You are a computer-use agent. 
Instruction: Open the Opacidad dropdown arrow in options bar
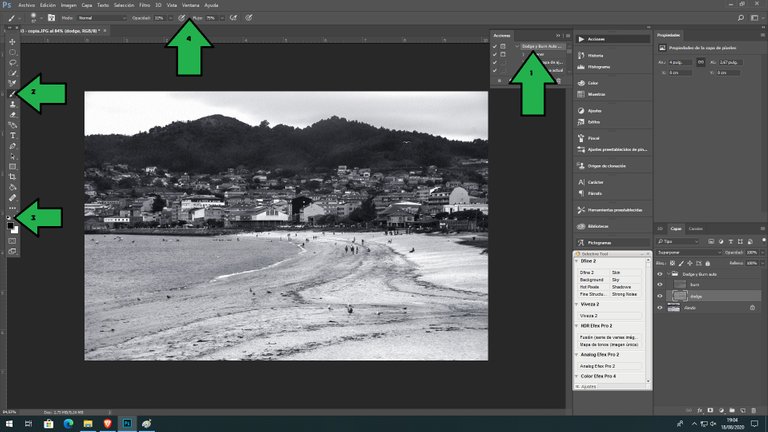170,18
